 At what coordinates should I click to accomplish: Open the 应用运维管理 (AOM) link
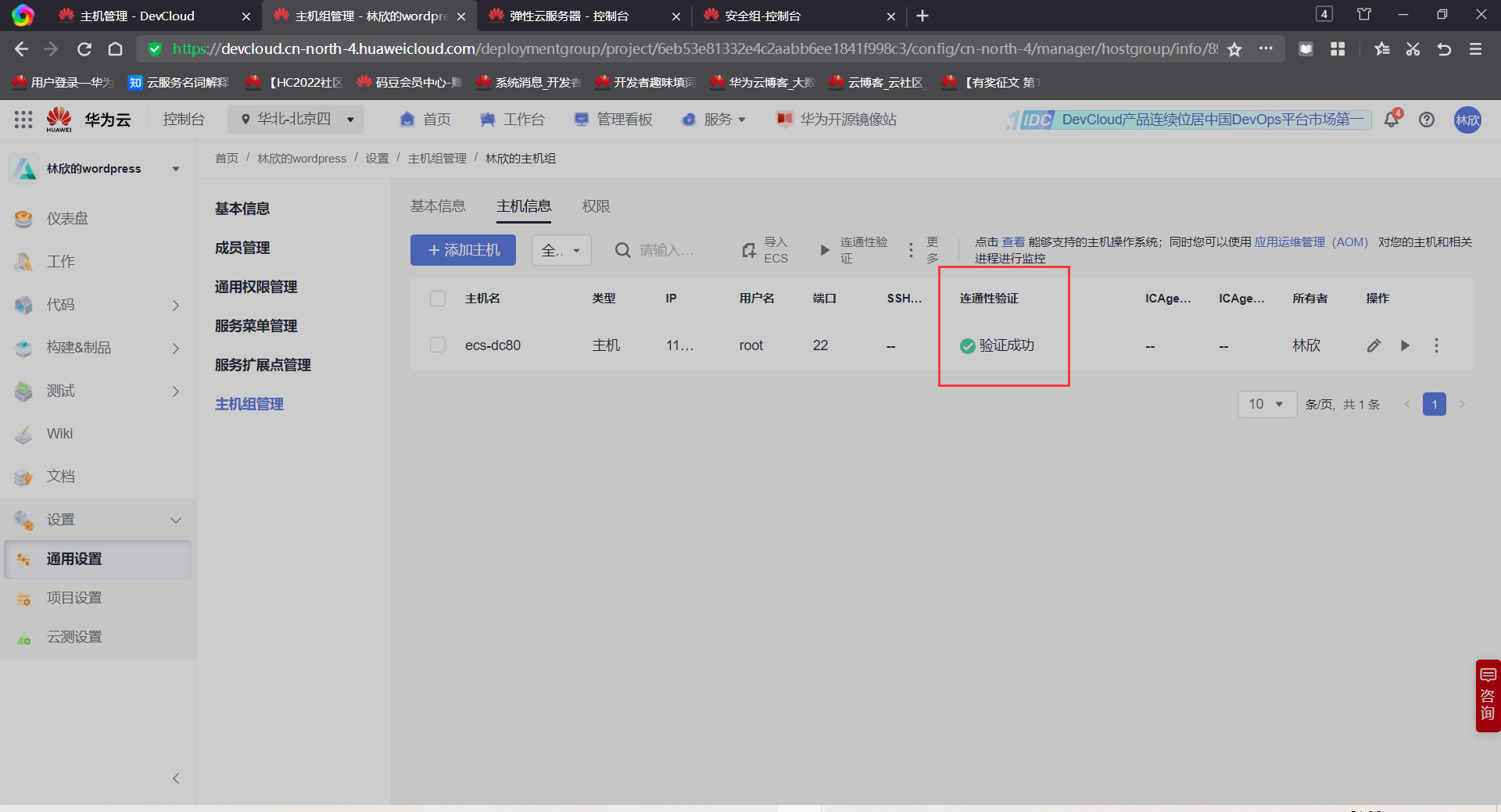click(x=1311, y=242)
